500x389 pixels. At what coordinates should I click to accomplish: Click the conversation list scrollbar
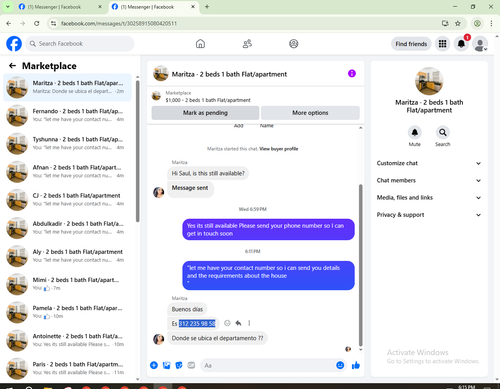137,150
